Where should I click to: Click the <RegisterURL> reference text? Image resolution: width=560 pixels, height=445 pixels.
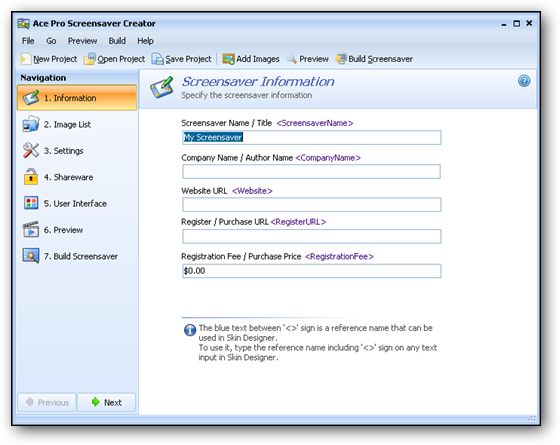tap(298, 222)
